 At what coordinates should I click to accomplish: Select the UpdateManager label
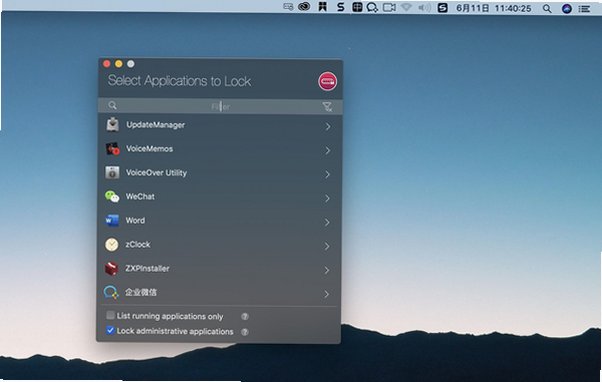155,125
